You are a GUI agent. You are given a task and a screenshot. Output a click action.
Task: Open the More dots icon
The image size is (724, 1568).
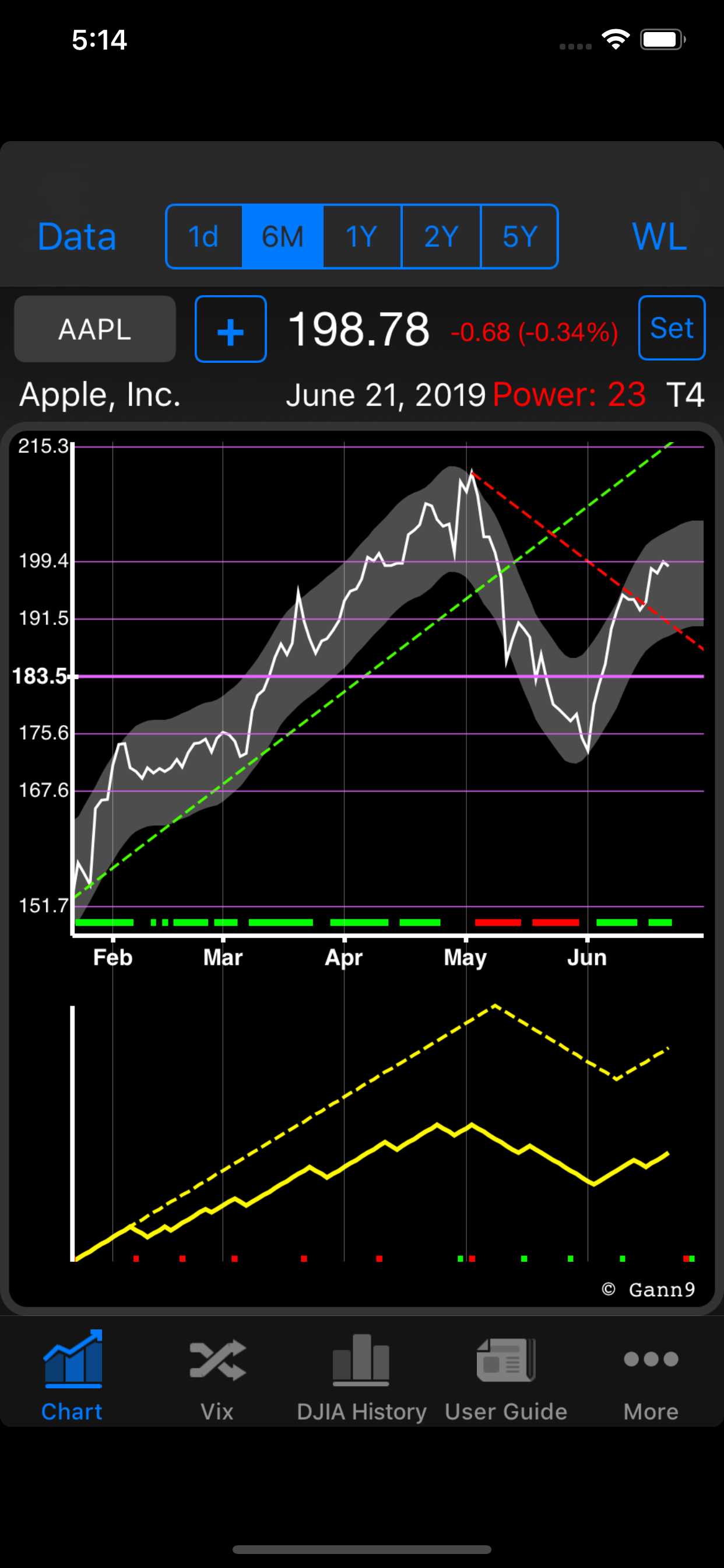click(x=651, y=1359)
